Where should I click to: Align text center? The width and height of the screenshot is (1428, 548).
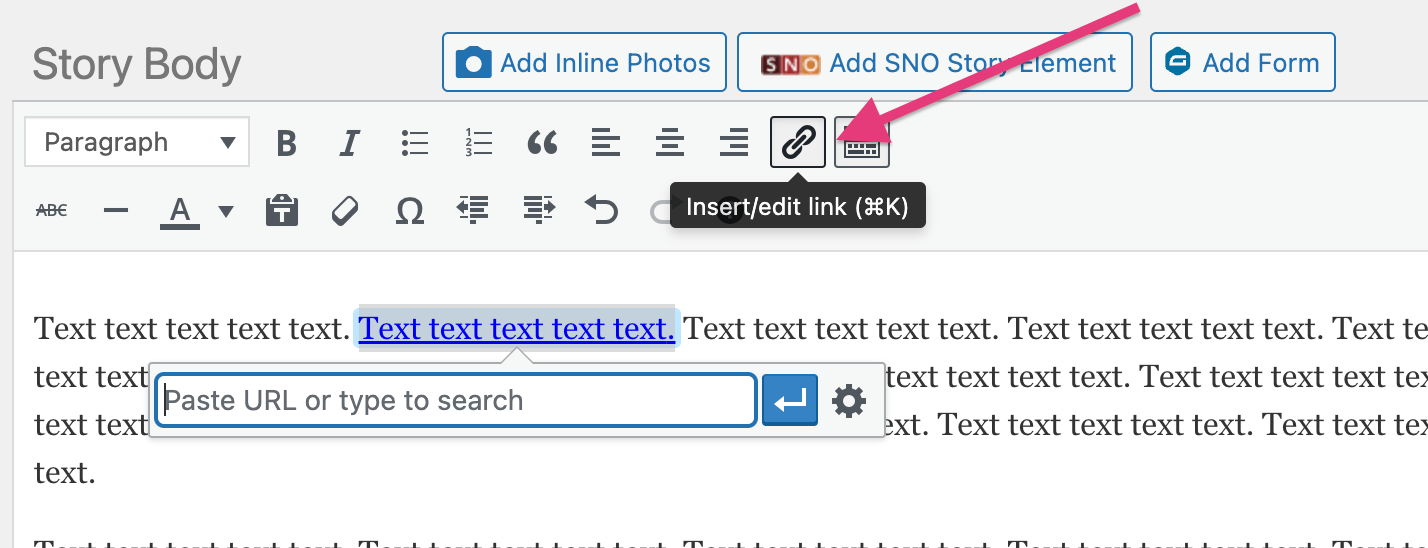point(670,143)
